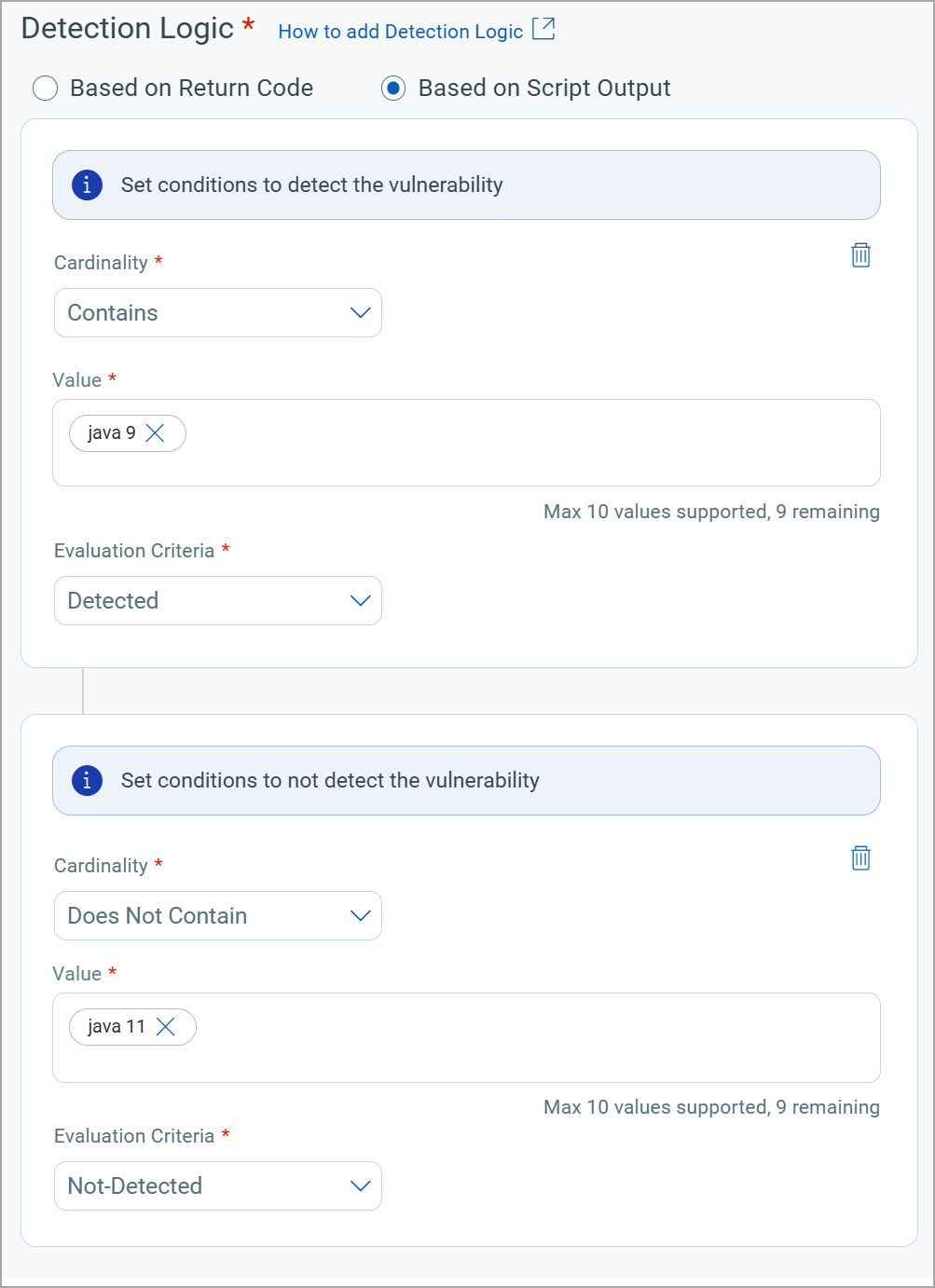Remove the java 9 value chip

coord(155,433)
